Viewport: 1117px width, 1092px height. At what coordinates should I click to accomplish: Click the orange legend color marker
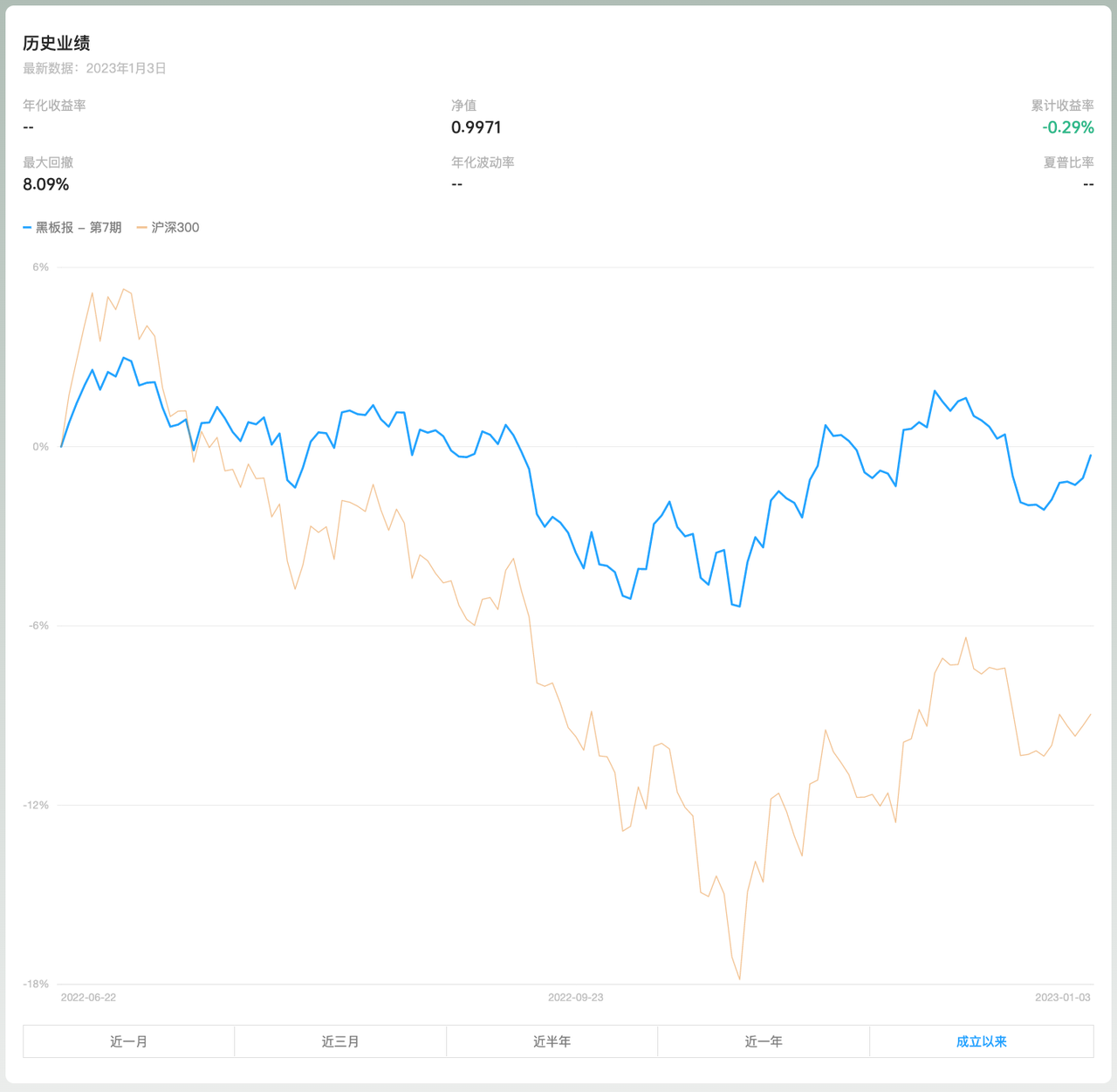click(141, 228)
